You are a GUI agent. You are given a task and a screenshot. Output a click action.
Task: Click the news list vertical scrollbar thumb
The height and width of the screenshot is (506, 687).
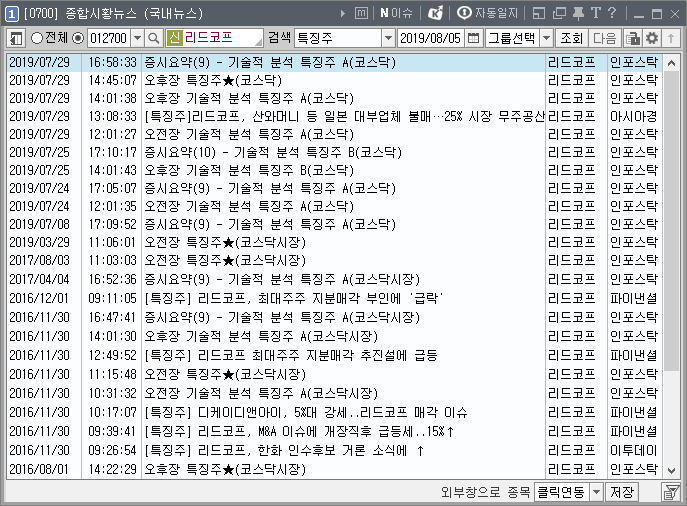pos(671,220)
